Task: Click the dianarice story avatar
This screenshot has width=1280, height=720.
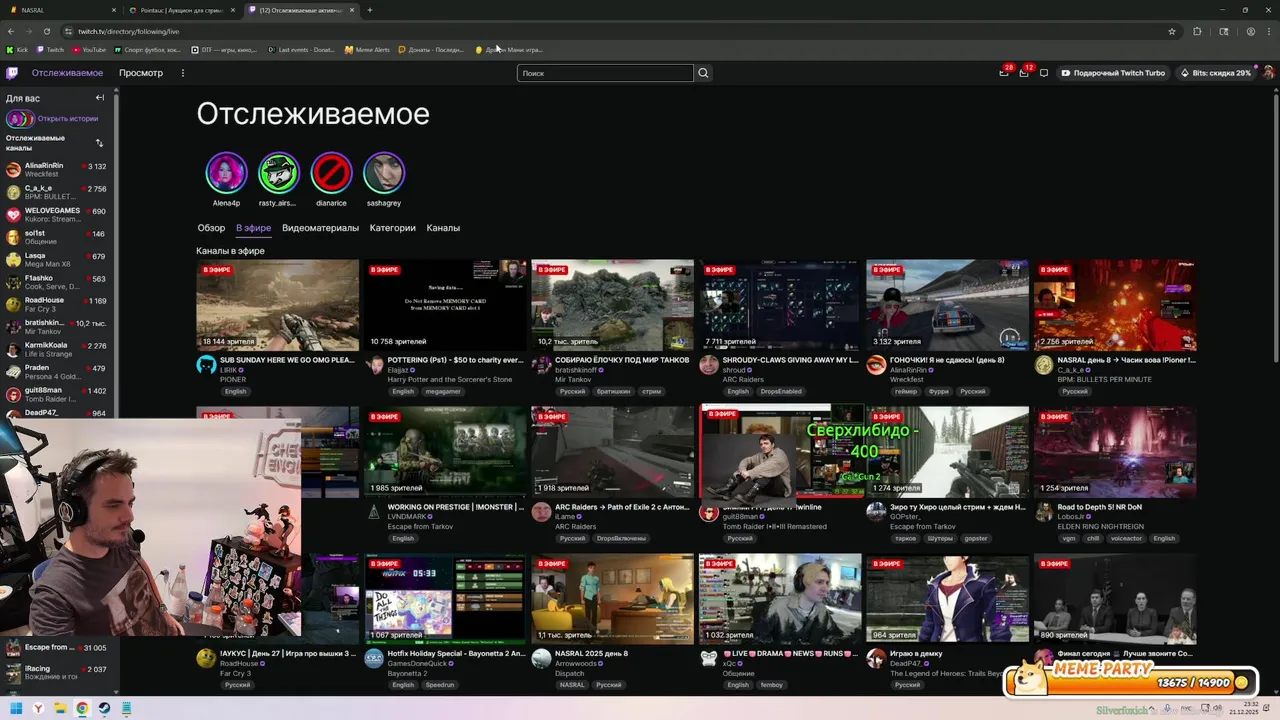Action: click(331, 173)
